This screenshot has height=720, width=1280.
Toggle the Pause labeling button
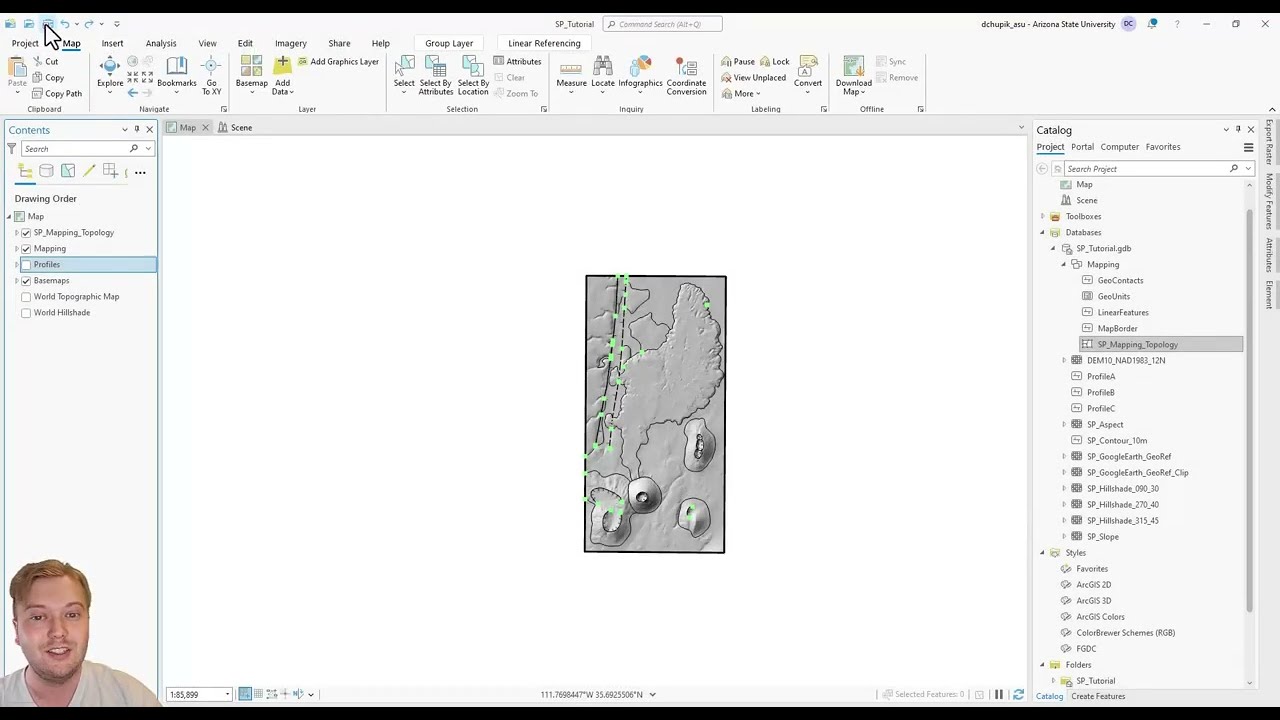[x=738, y=62]
